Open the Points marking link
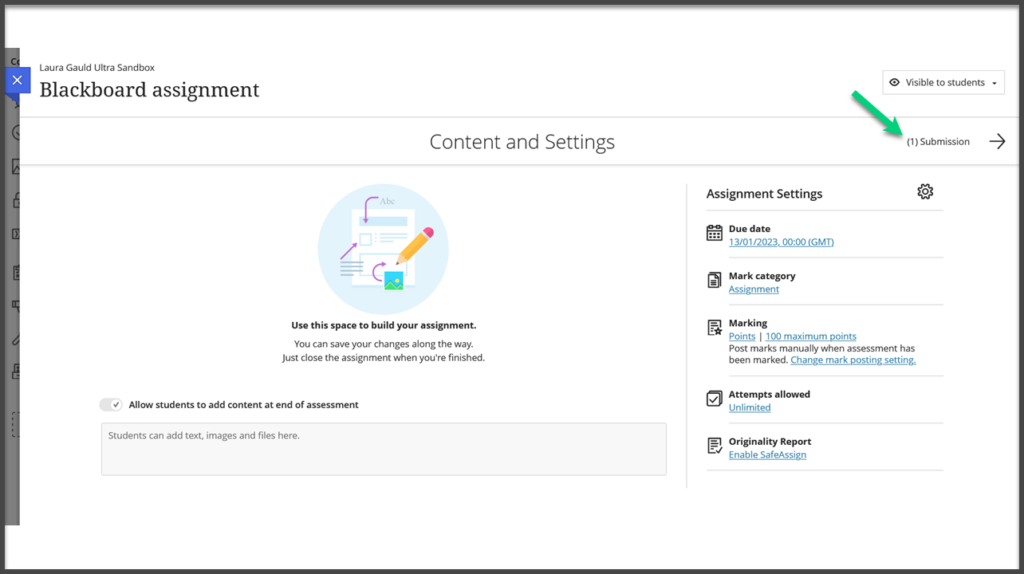 pos(742,336)
